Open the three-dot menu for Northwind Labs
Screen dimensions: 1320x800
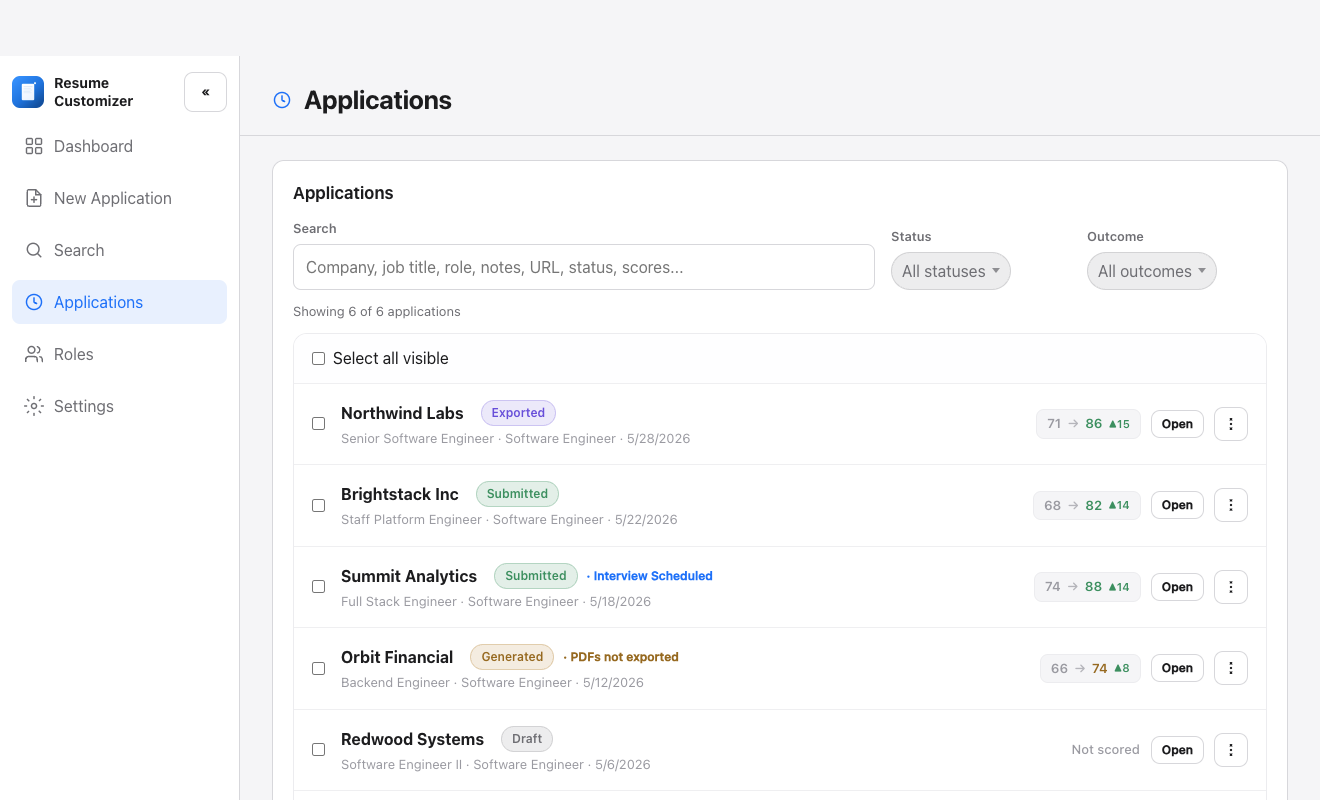click(x=1231, y=424)
